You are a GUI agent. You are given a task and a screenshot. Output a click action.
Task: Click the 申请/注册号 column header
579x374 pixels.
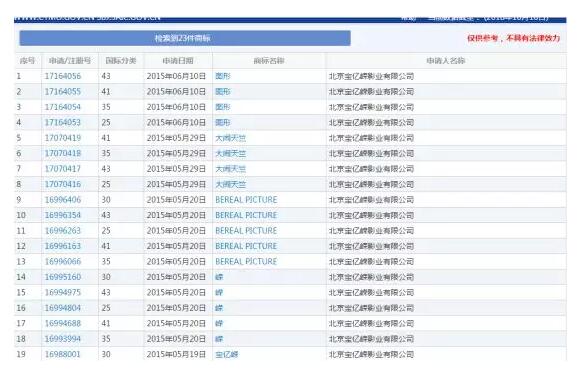[70, 61]
